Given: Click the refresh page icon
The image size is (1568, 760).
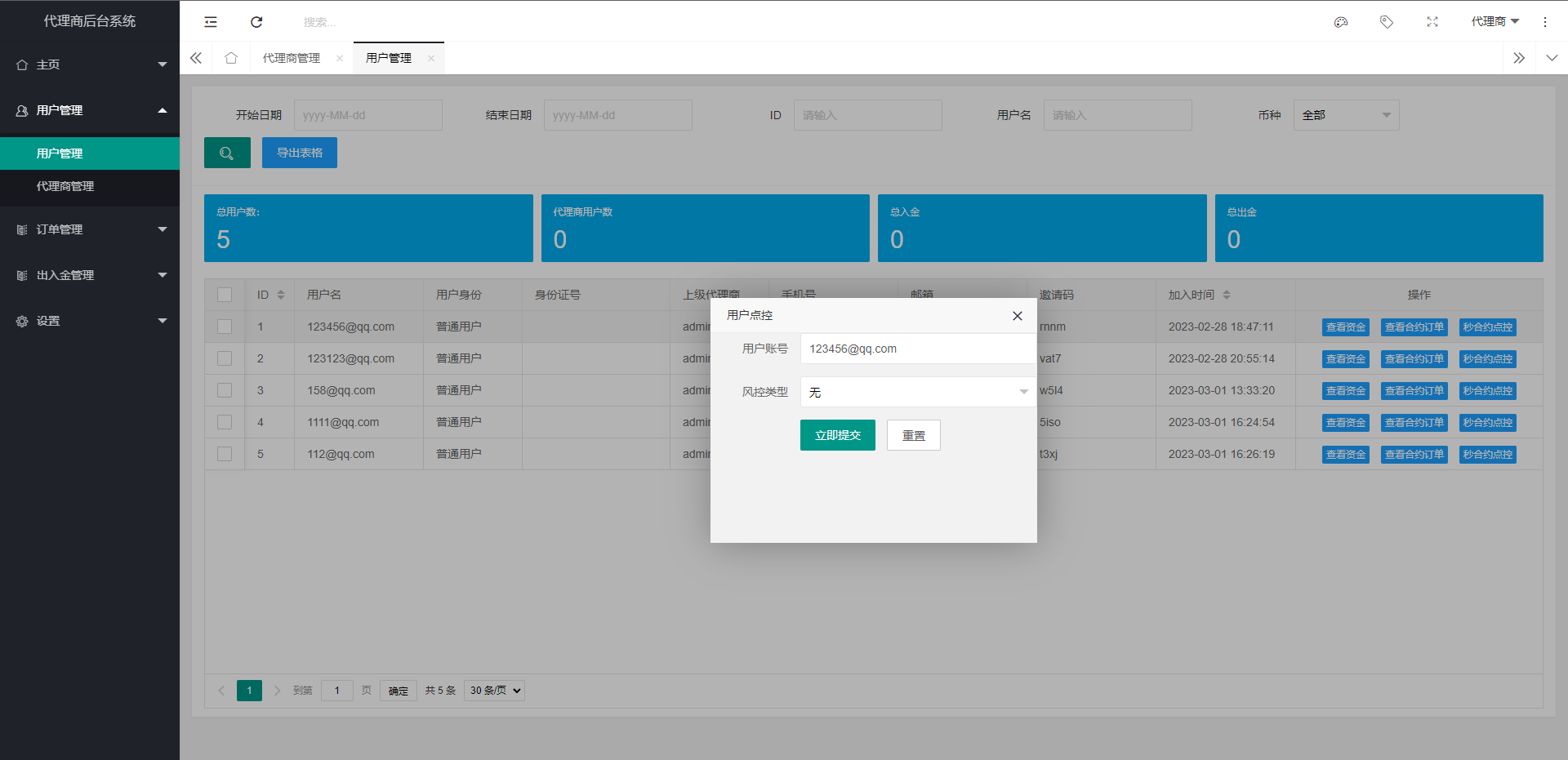Looking at the screenshot, I should click(x=256, y=22).
